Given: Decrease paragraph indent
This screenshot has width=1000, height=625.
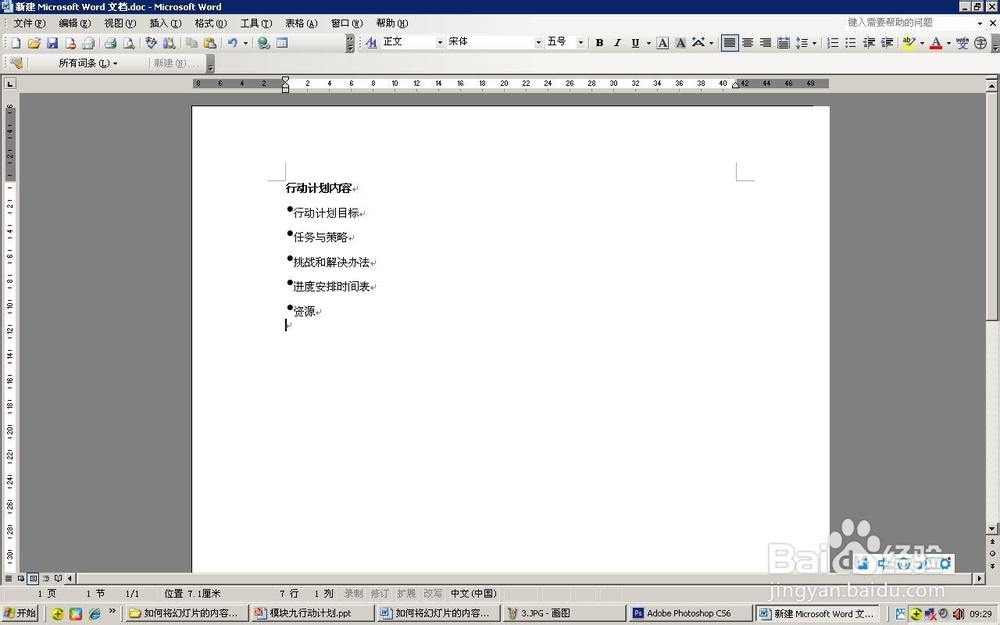Looking at the screenshot, I should (x=869, y=43).
